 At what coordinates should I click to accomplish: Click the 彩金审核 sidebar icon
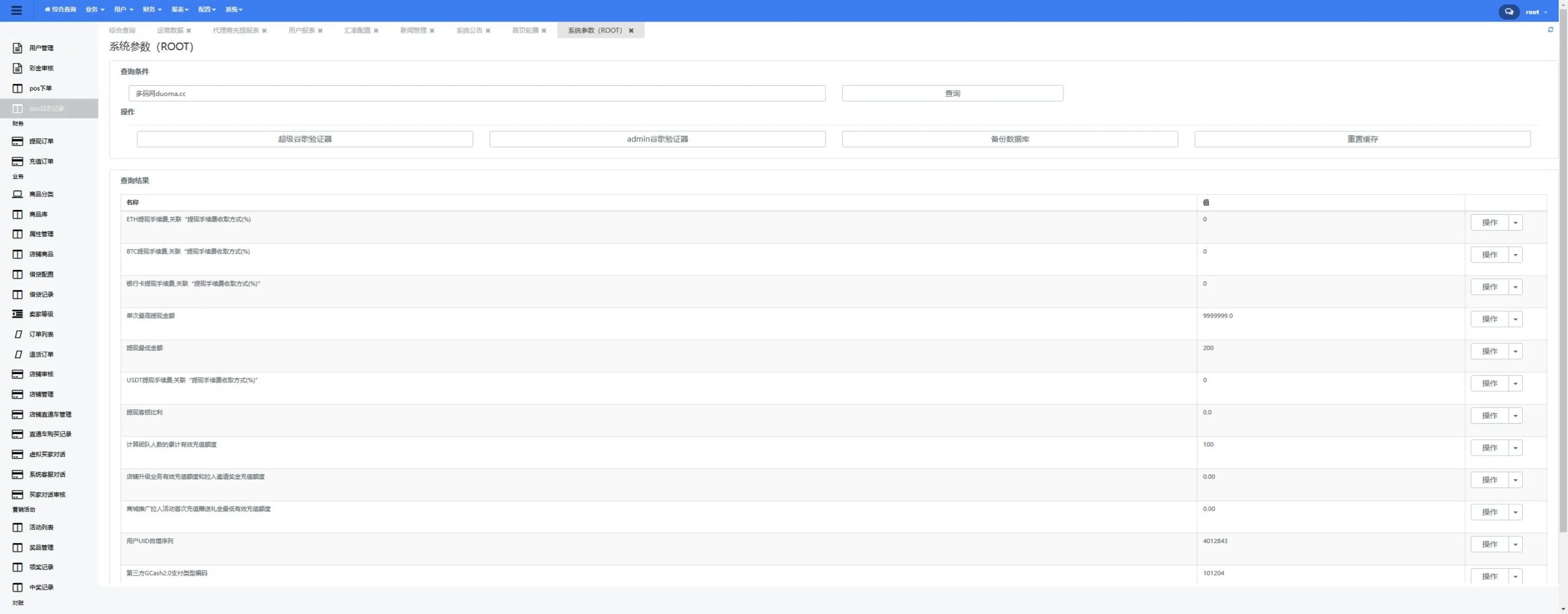[18, 68]
